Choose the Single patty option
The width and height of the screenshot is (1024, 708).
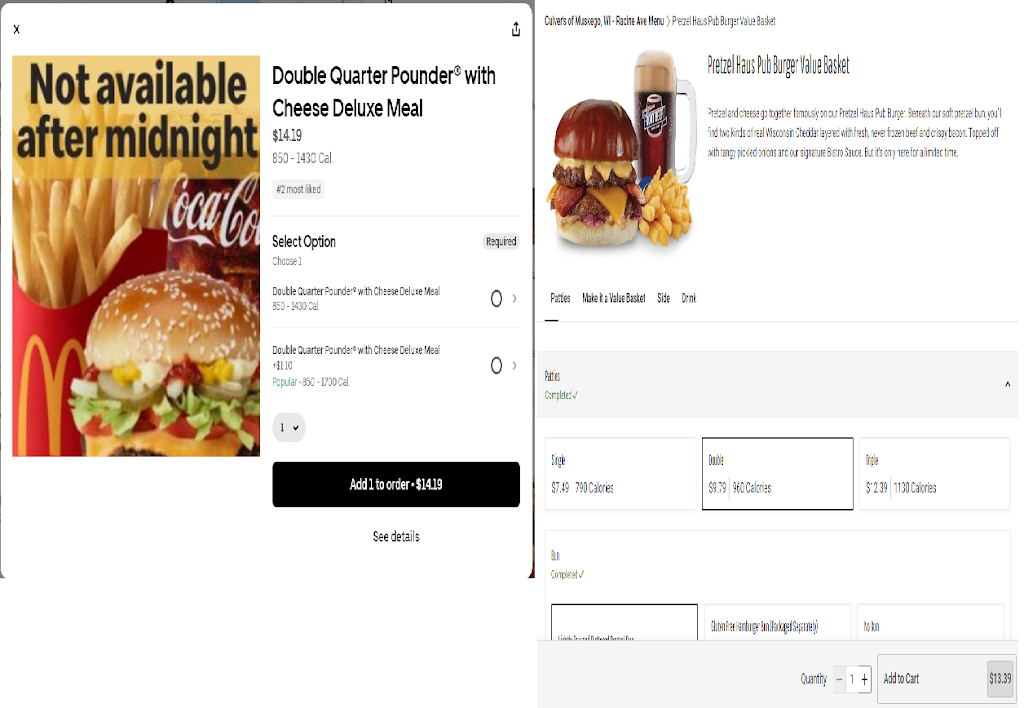(x=620, y=474)
